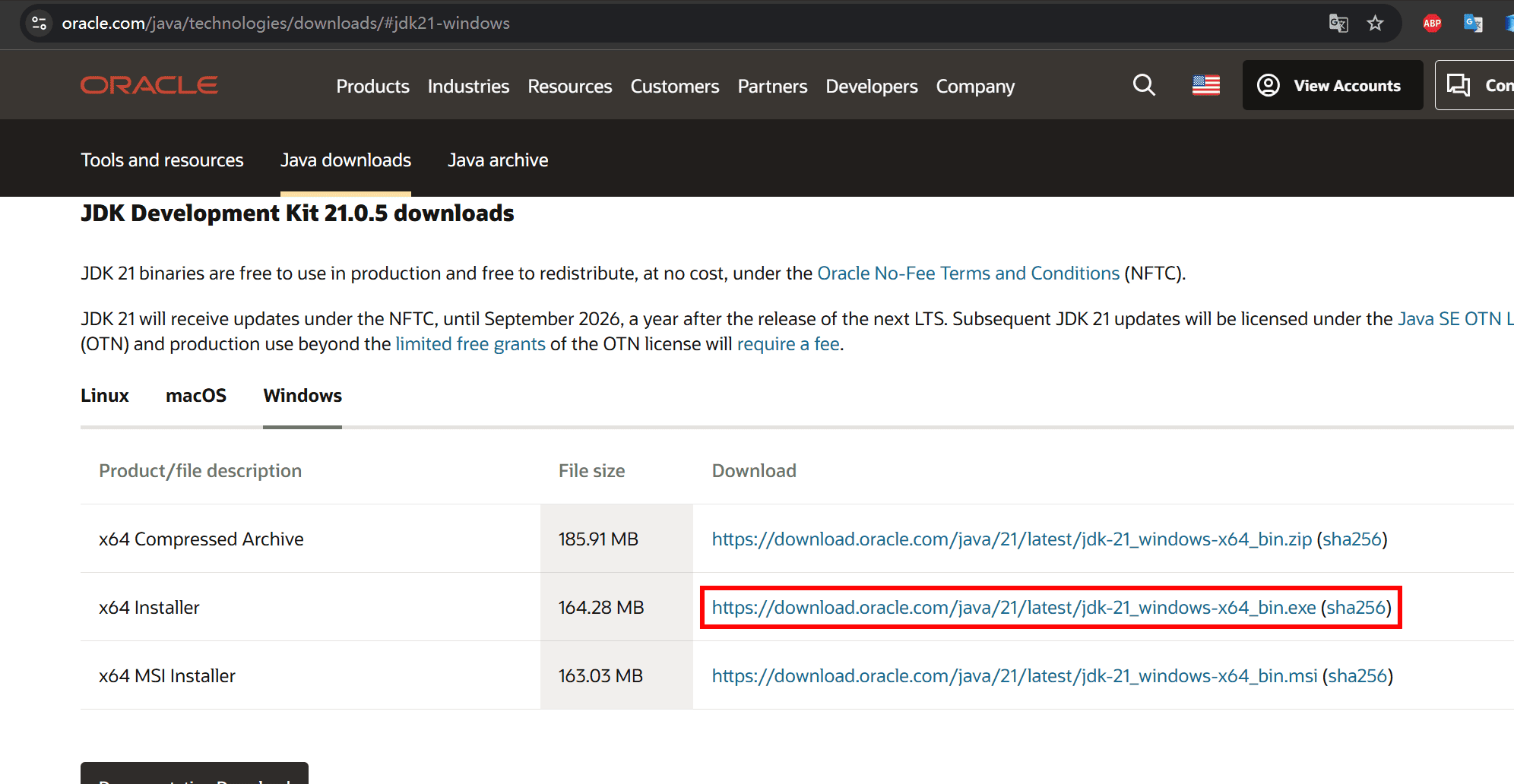The height and width of the screenshot is (784, 1514).
Task: Click the Oracle logo
Action: (149, 85)
